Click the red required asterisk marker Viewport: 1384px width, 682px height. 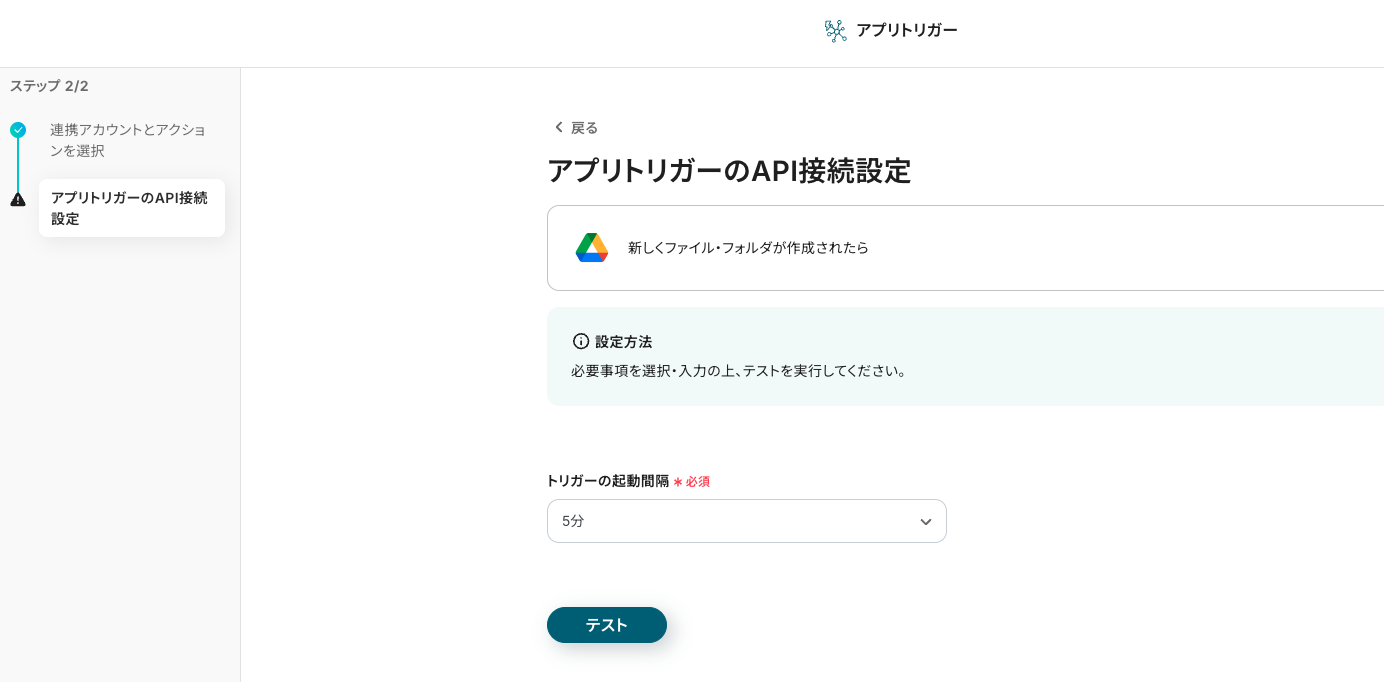point(677,482)
